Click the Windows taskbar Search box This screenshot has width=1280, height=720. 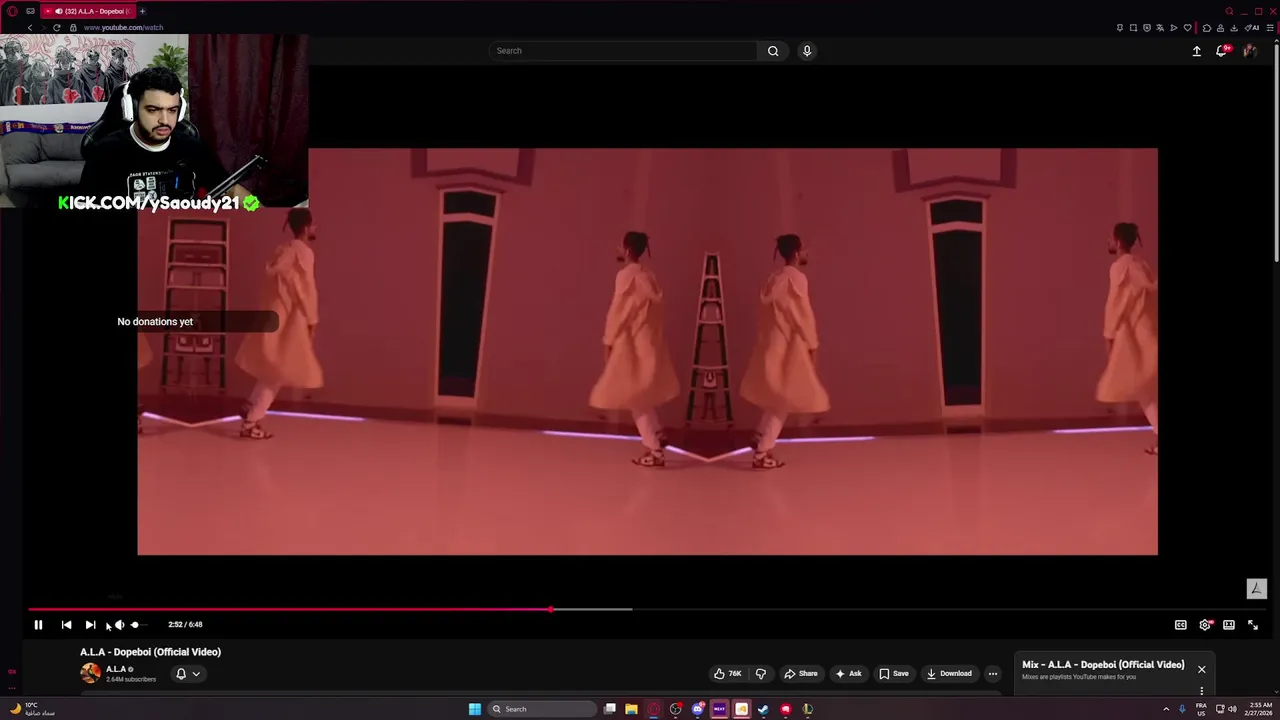pos(542,709)
